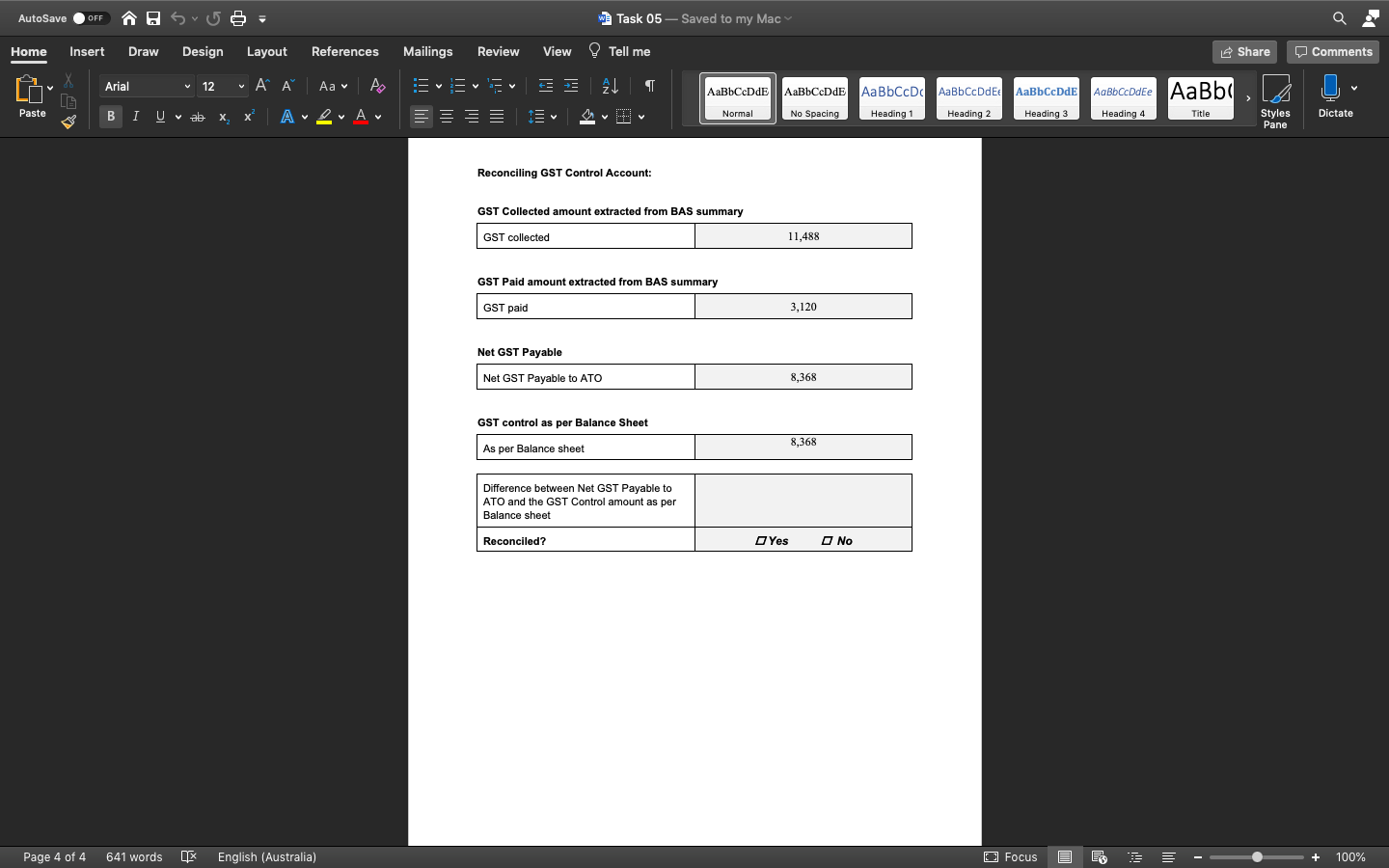Apply the red font color
1389x868 pixels.
361,117
